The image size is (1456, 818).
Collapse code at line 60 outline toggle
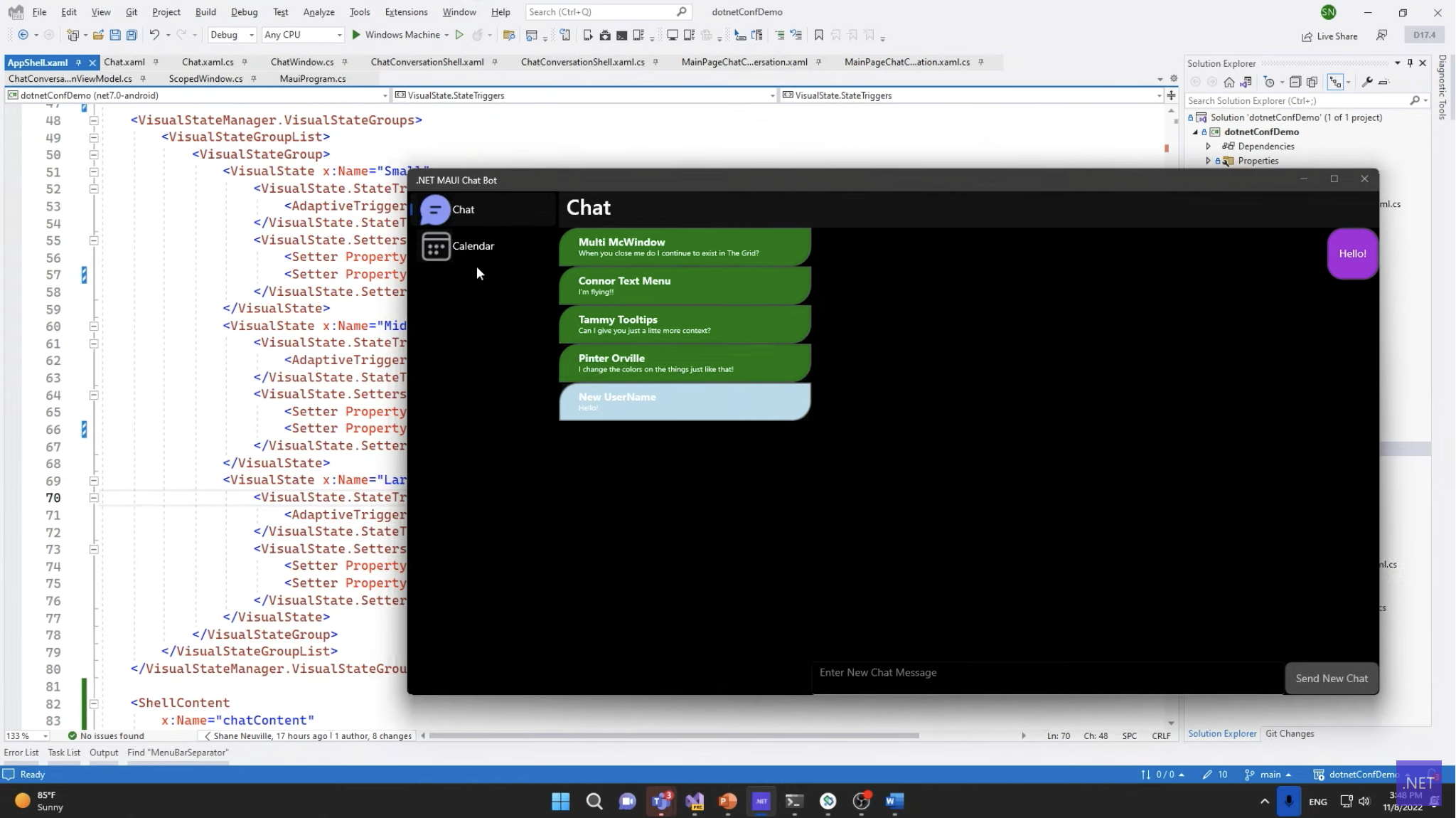93,326
